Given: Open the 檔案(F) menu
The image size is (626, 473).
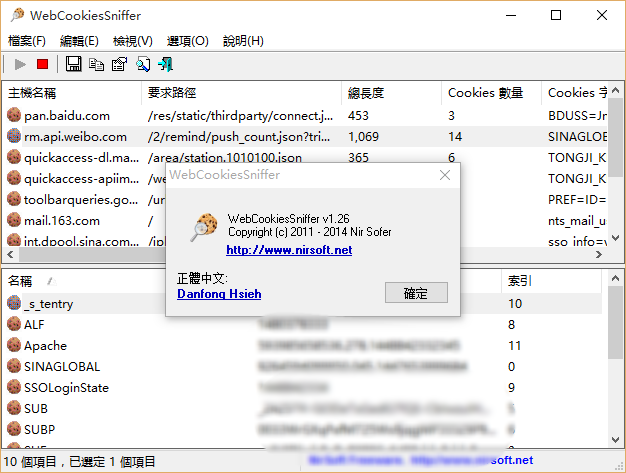Looking at the screenshot, I should [27, 41].
